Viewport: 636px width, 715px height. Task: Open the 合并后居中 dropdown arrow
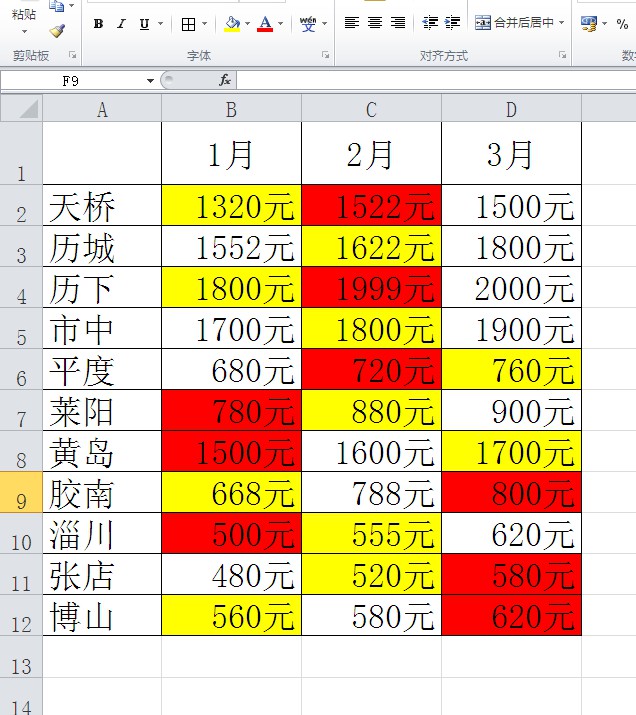tap(562, 22)
